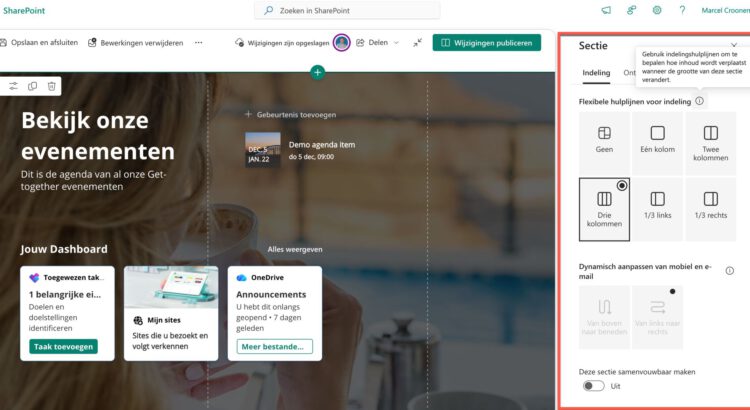Delete section with the trash icon

[52, 86]
